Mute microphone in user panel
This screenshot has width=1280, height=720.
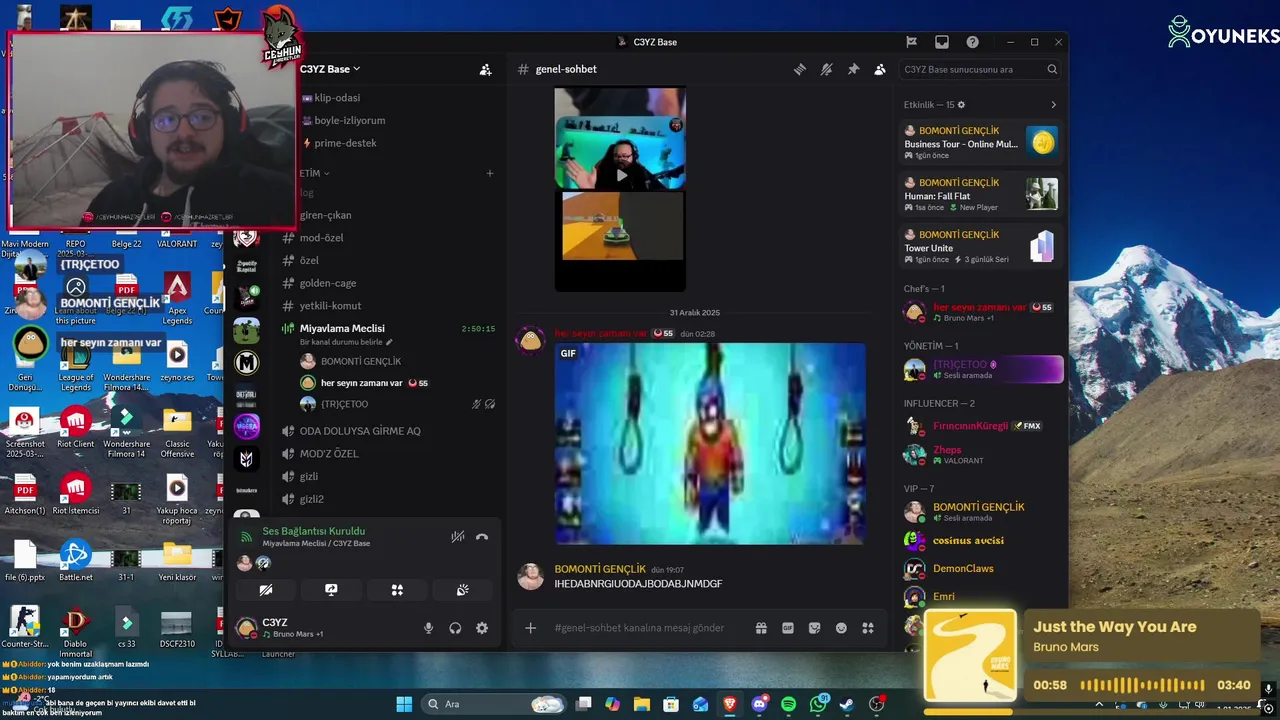[428, 628]
